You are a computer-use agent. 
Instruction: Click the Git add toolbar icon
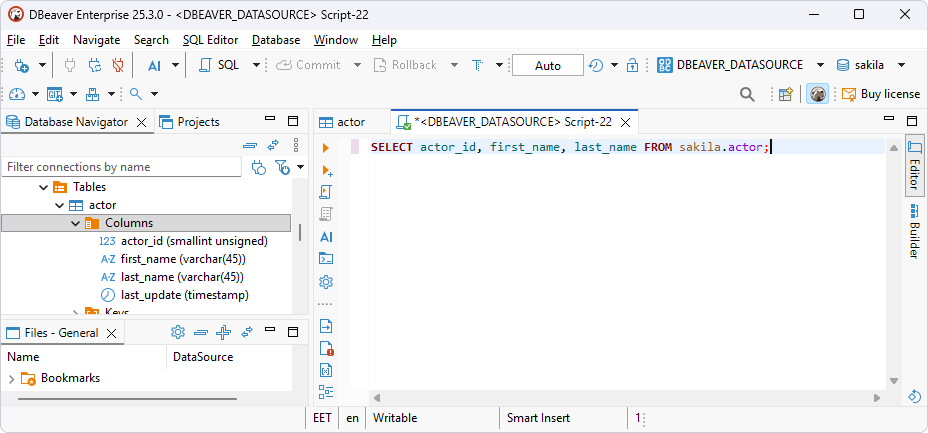click(55, 94)
